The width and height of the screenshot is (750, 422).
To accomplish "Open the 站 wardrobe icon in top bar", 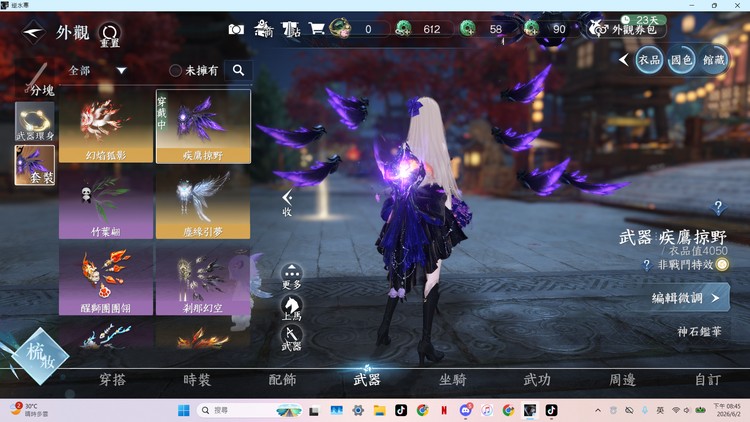I will click(291, 29).
